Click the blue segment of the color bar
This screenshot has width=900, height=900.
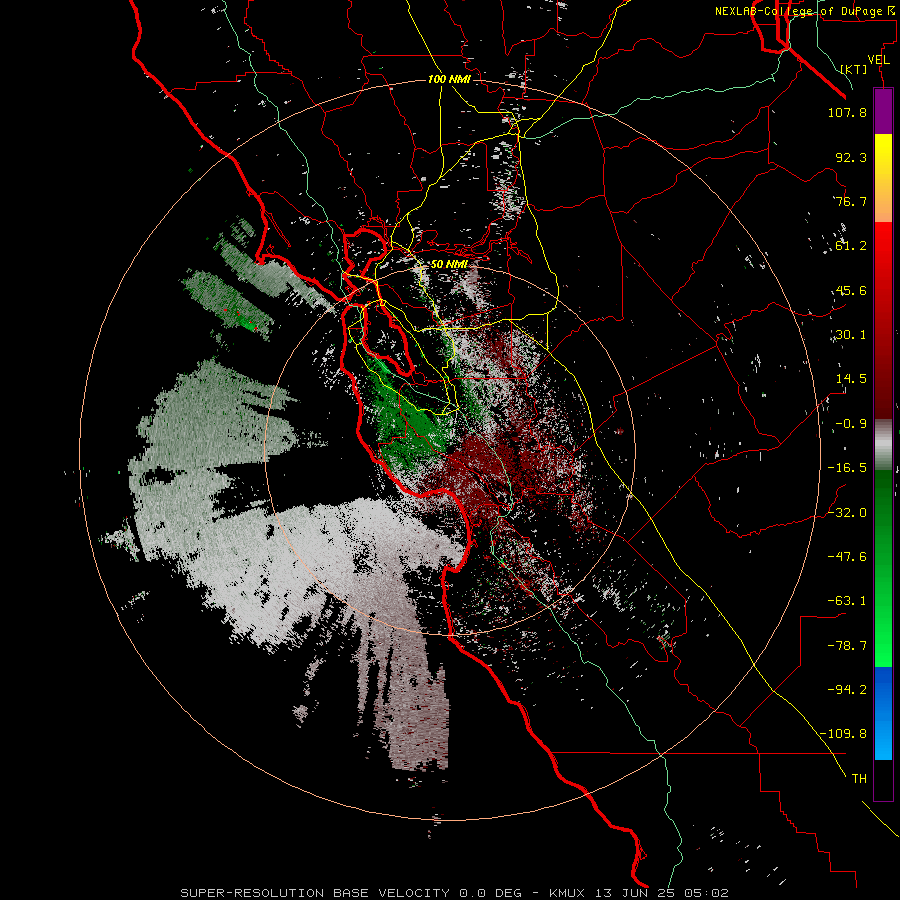883,713
